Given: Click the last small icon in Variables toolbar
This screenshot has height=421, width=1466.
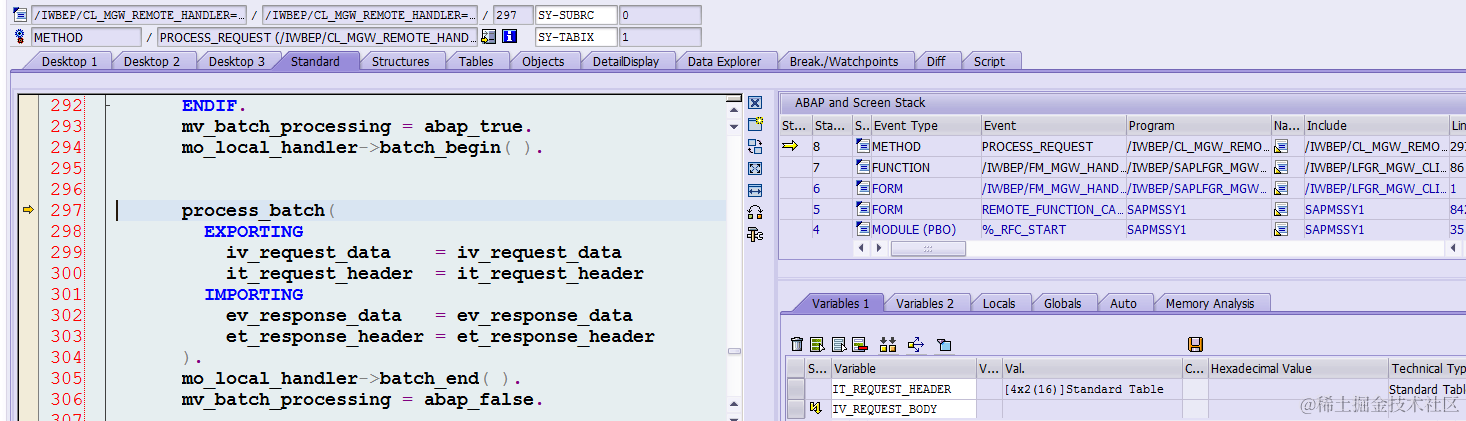Looking at the screenshot, I should [943, 344].
